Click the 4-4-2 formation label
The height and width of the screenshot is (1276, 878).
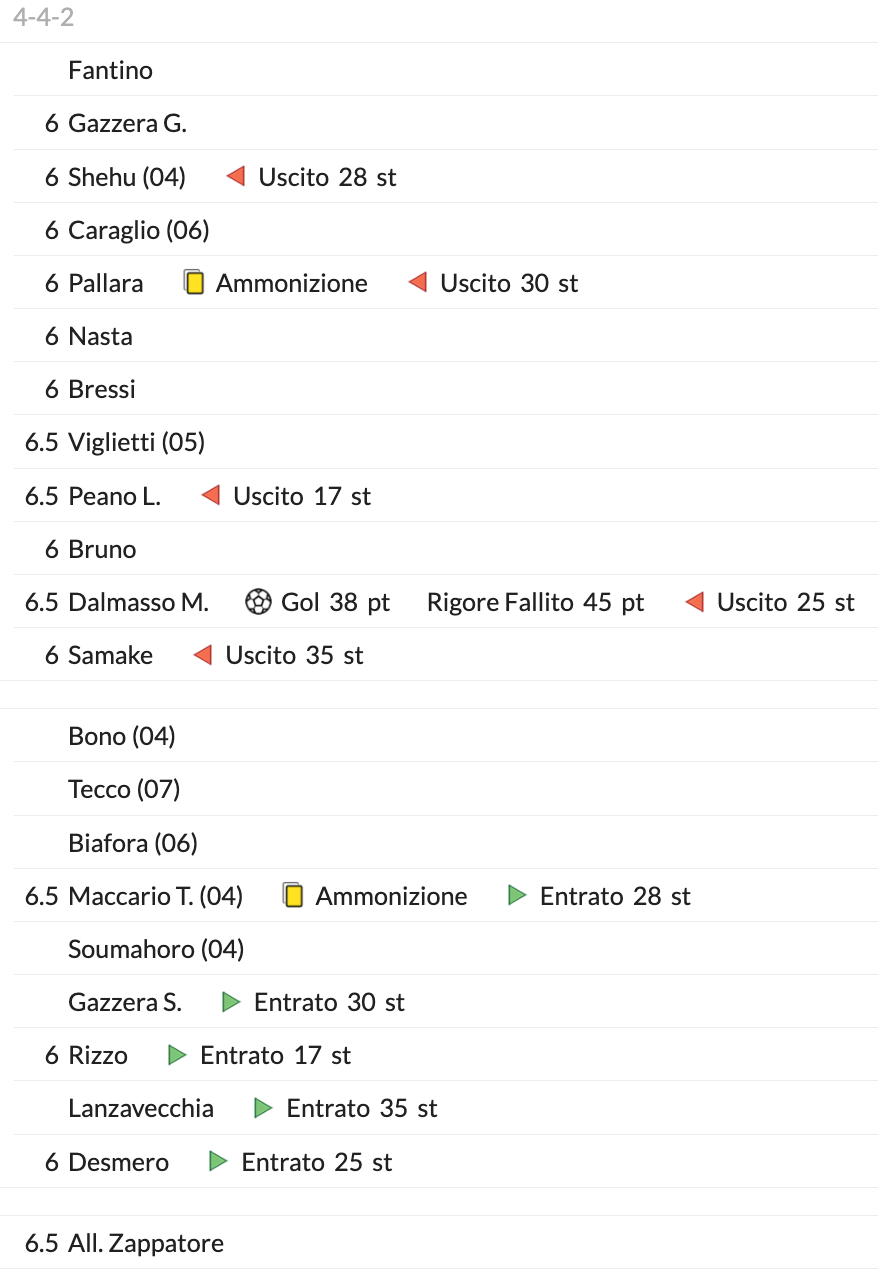[44, 17]
